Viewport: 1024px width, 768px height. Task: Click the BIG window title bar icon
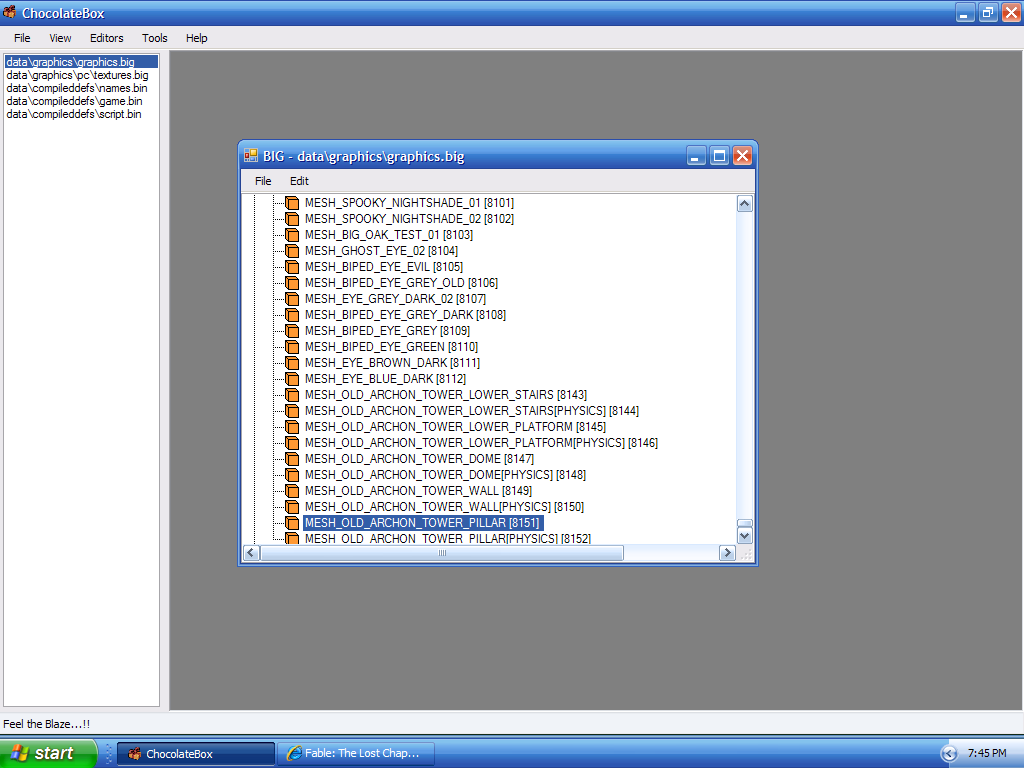point(251,156)
